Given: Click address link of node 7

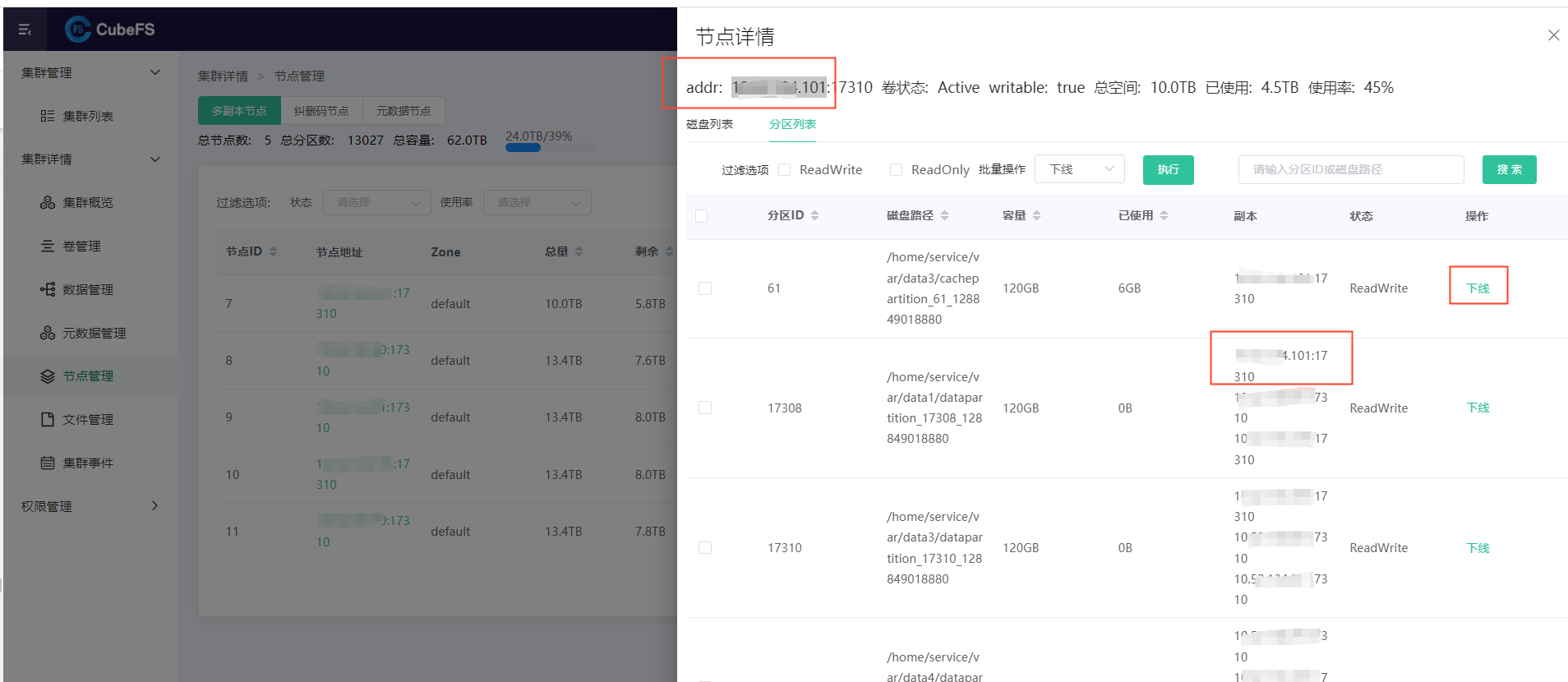Looking at the screenshot, I should click(x=362, y=303).
